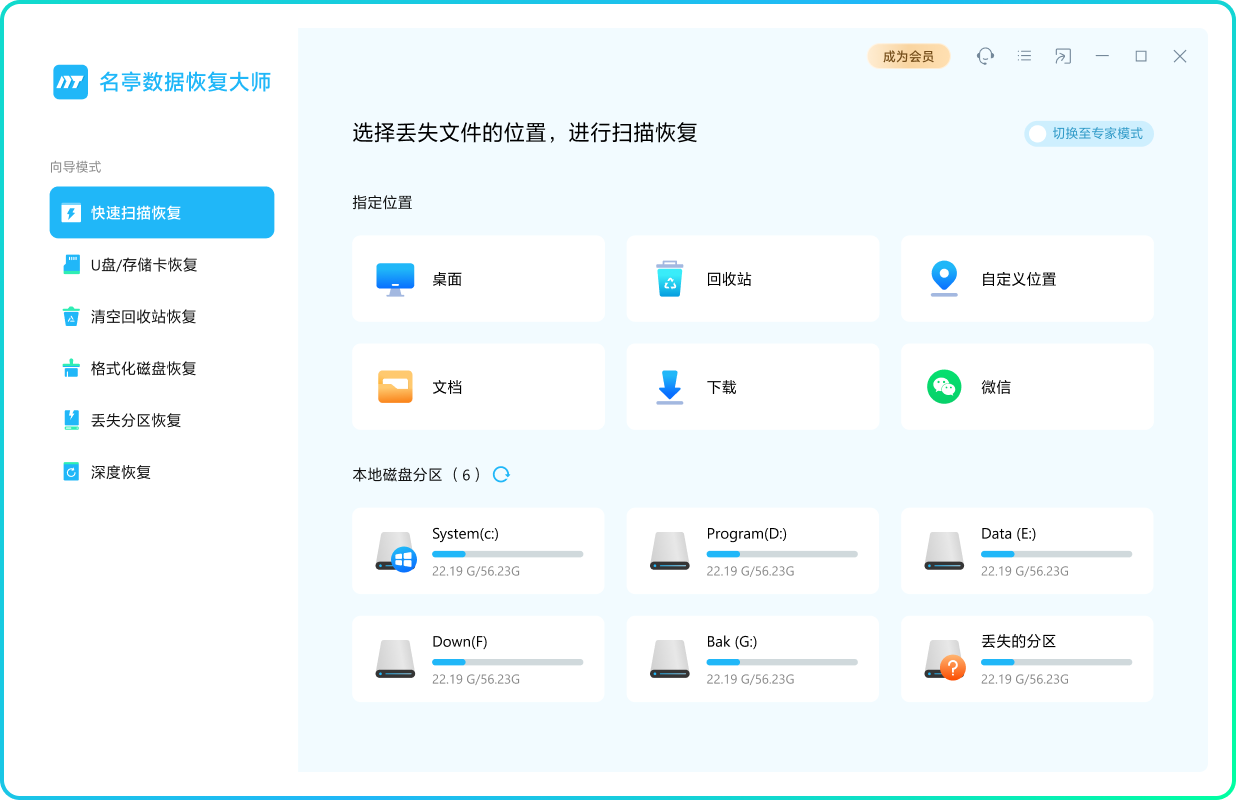Click the Data (E:) usage bar
The width and height of the screenshot is (1236, 800).
coord(1056,553)
